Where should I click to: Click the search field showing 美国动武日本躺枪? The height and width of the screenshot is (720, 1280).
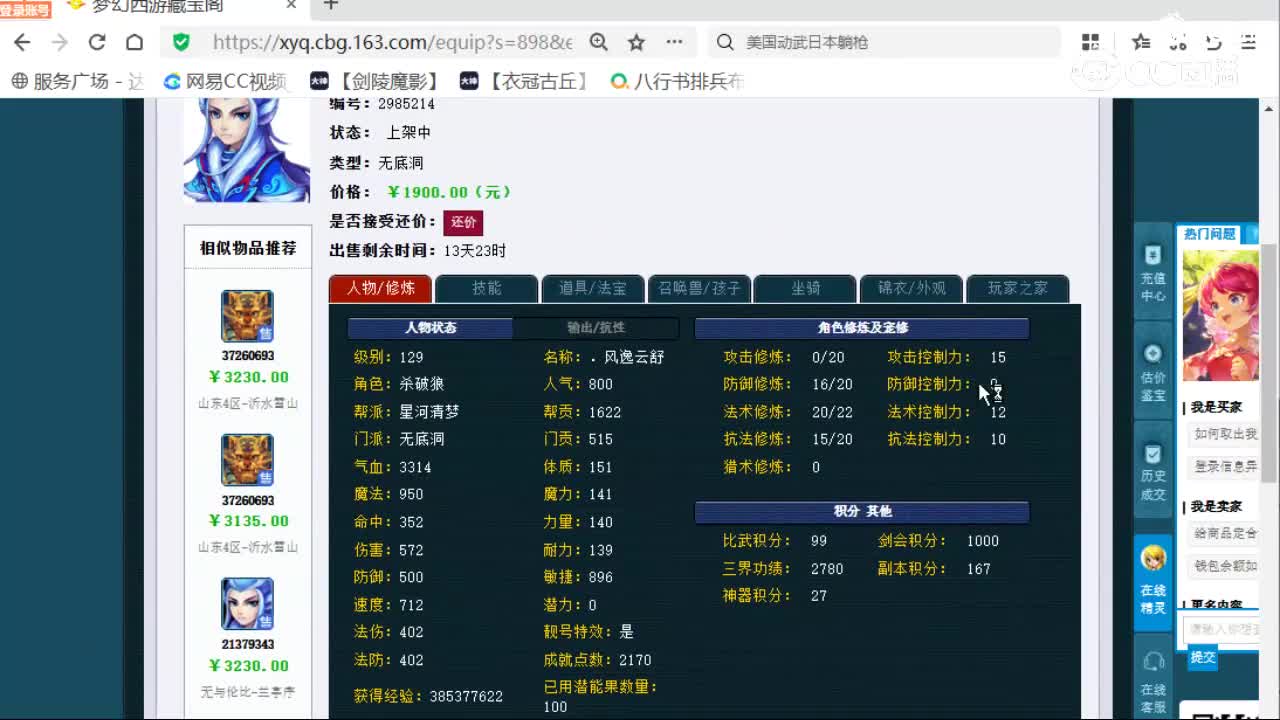coord(880,43)
